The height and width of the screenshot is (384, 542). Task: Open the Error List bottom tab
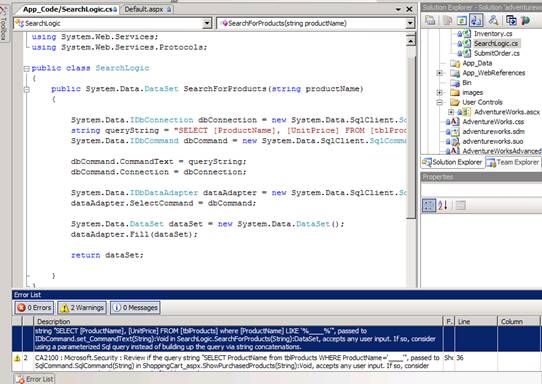(35, 379)
